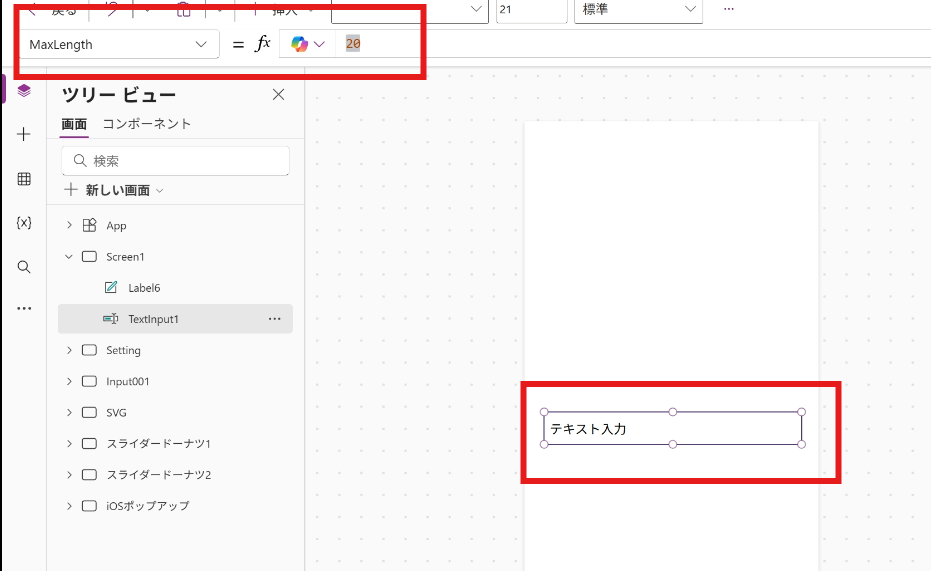Screen dimensions: 931x571
Task: Switch to the コンポーネント tab
Action: 146,124
